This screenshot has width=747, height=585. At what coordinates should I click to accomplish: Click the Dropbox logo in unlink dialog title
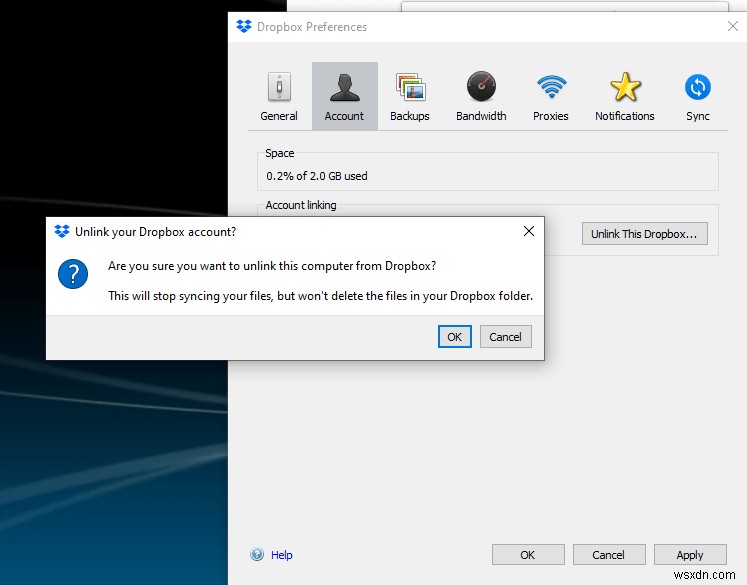(x=62, y=232)
